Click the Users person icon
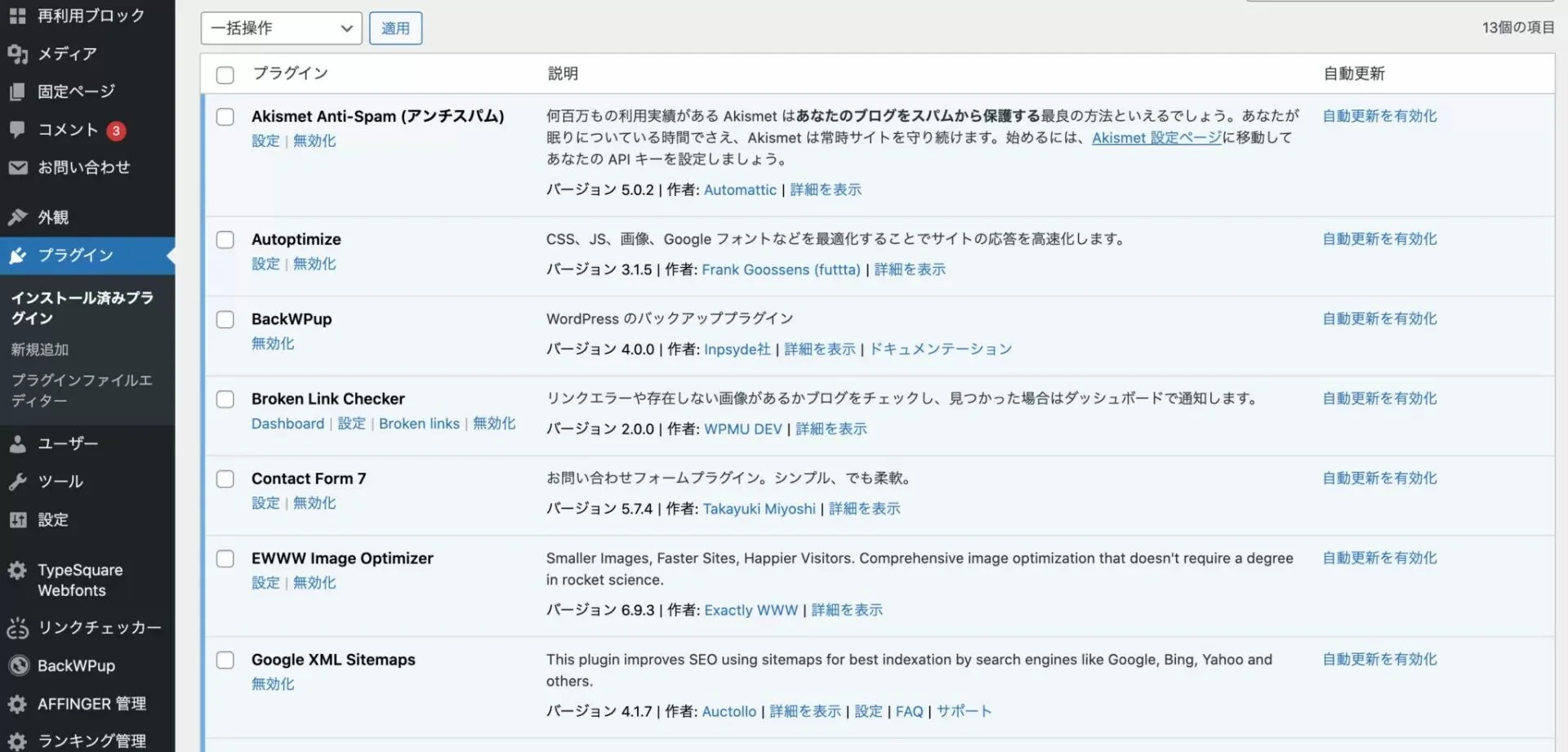 [17, 443]
